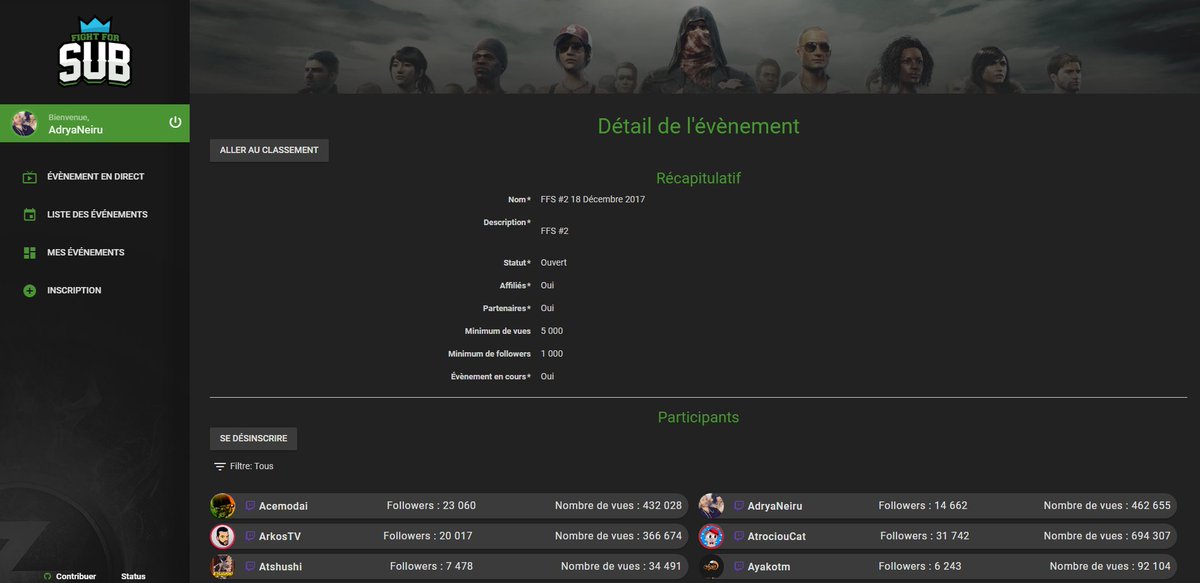Click the GitHub icon beside Contribuer

[47, 577]
